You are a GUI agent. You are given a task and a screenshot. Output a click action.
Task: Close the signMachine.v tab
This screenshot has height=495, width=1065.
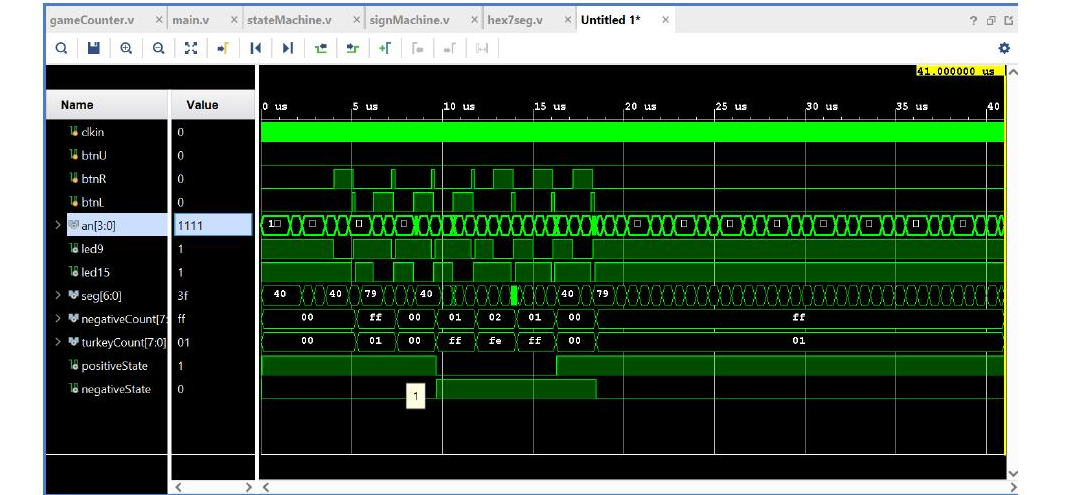(x=473, y=20)
